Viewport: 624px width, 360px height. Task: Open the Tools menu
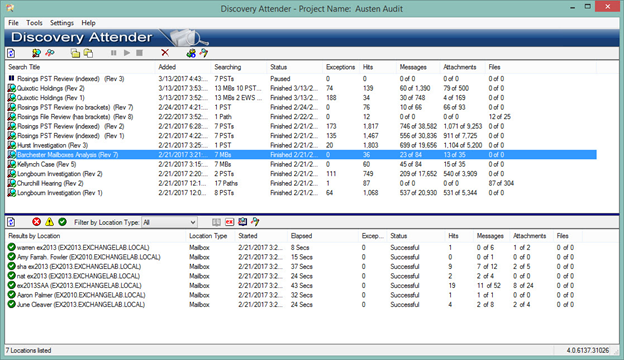[34, 23]
